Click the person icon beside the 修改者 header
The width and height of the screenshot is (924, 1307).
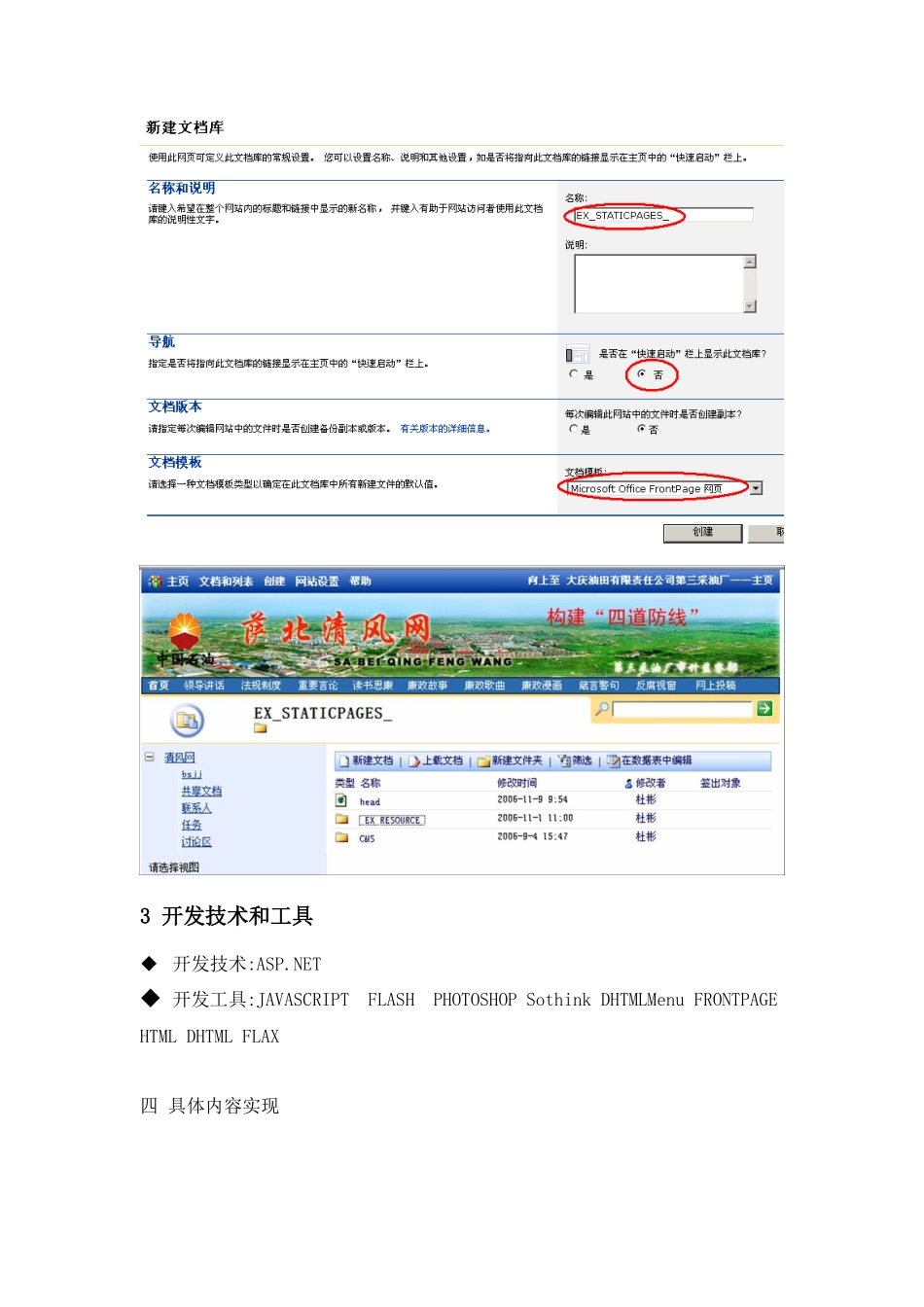628,783
